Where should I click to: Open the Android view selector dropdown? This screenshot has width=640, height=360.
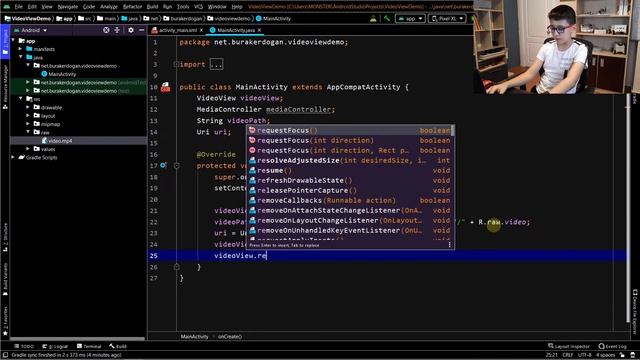[x=30, y=30]
